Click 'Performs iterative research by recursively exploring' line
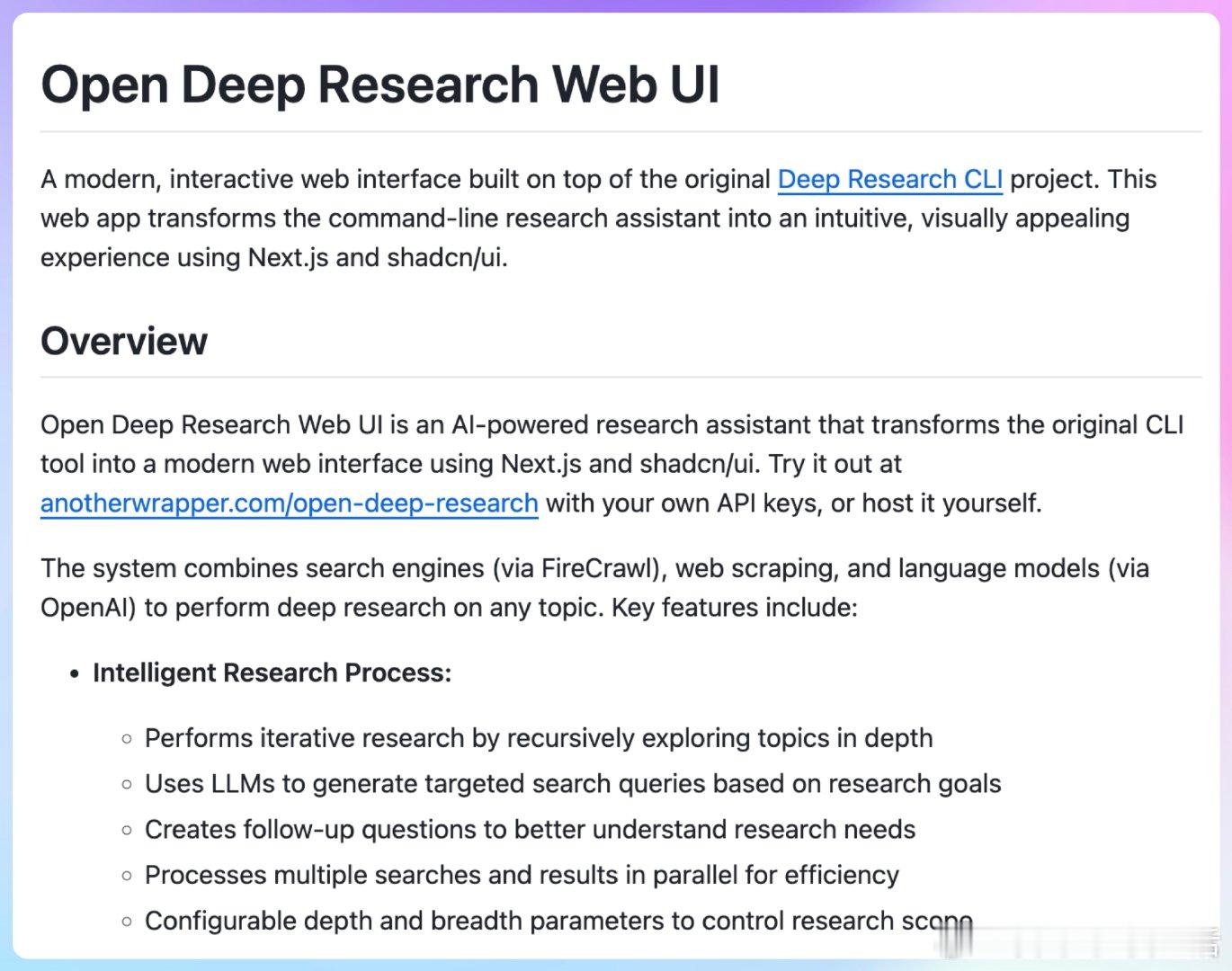 tap(539, 738)
